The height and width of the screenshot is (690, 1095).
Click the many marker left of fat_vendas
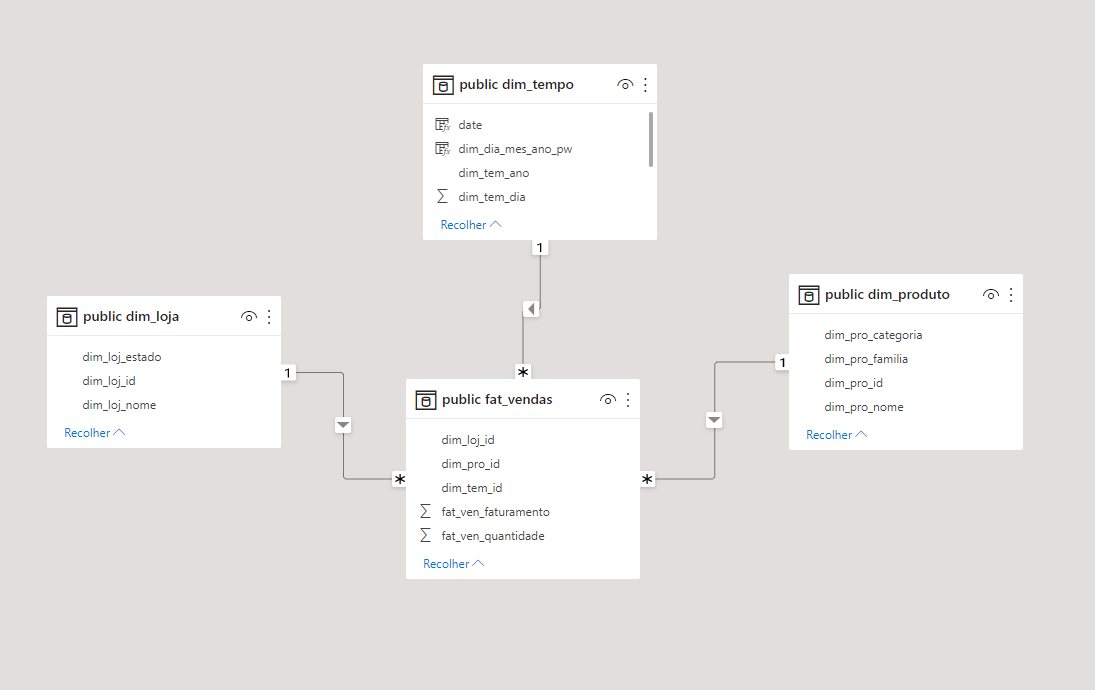pyautogui.click(x=399, y=479)
